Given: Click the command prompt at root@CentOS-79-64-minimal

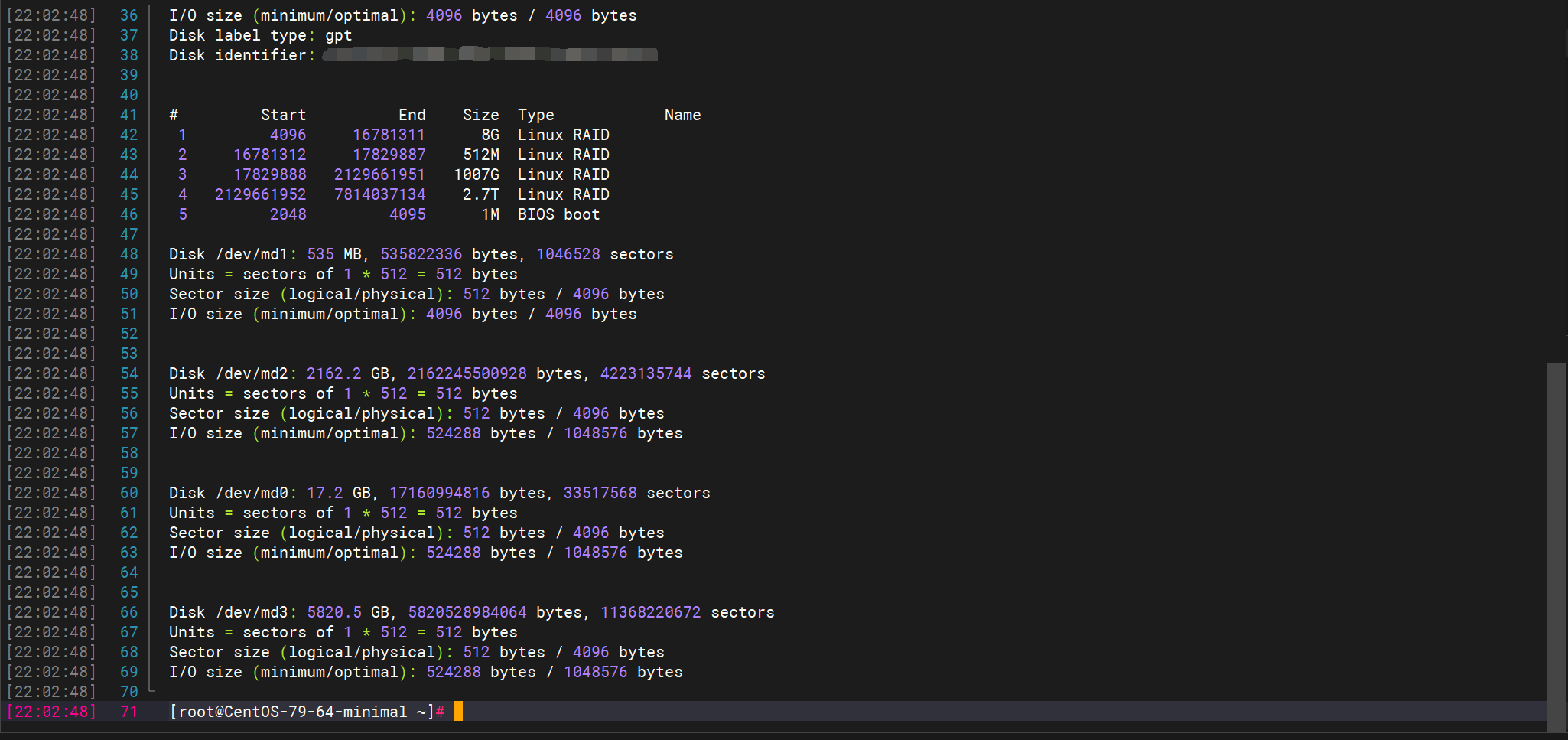Looking at the screenshot, I should pyautogui.click(x=307, y=712).
